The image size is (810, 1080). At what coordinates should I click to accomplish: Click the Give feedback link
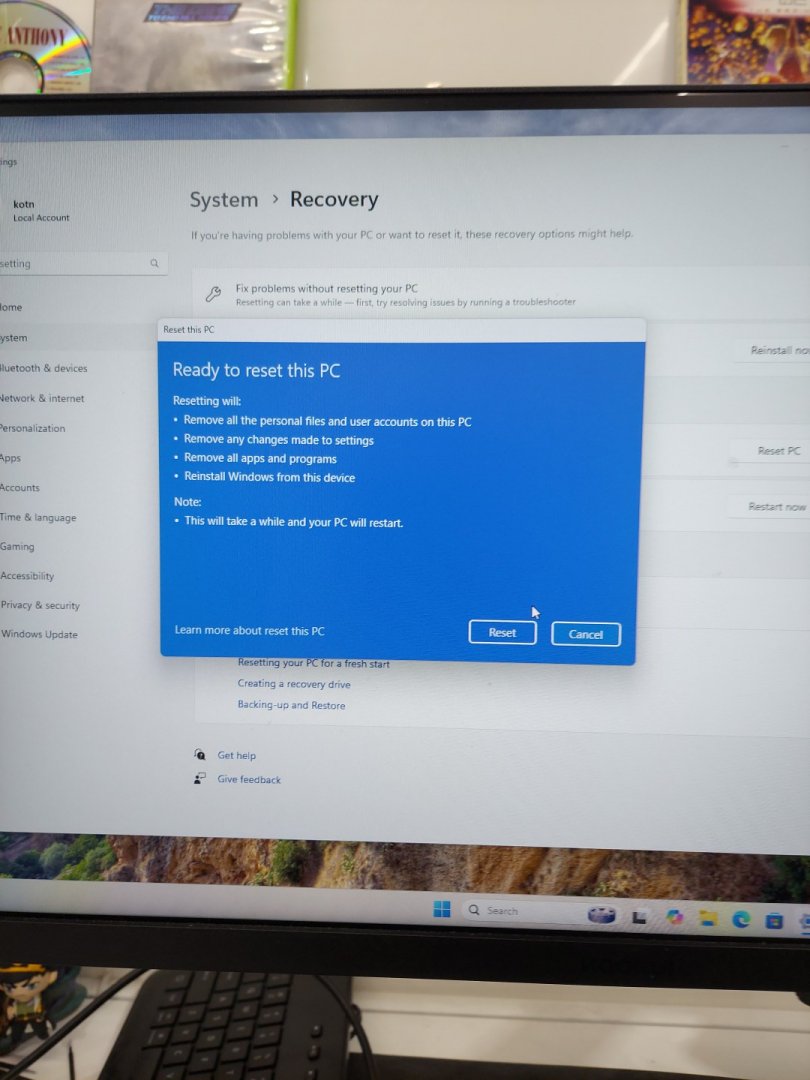click(249, 779)
